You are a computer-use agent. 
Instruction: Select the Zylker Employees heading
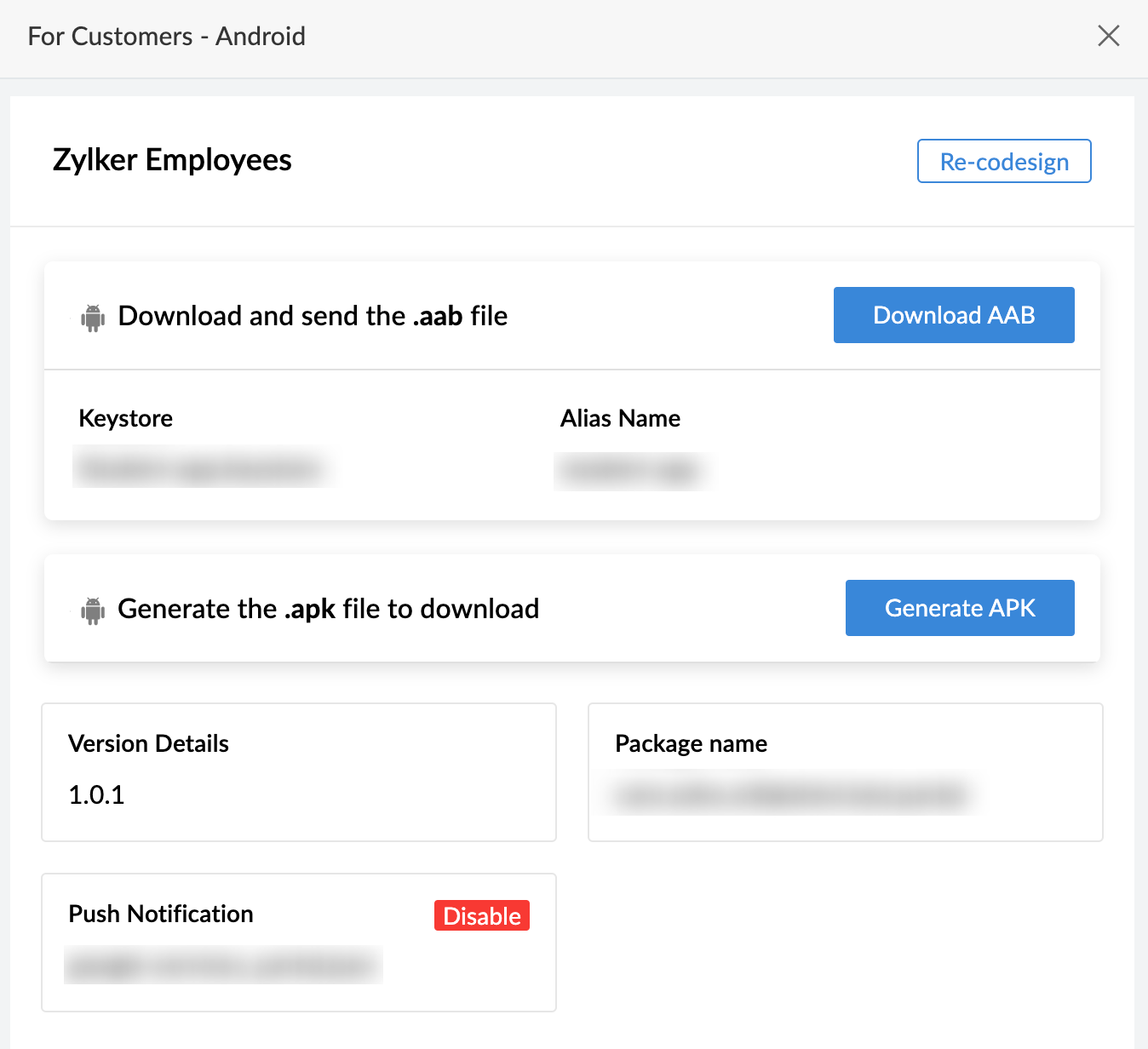tap(172, 160)
